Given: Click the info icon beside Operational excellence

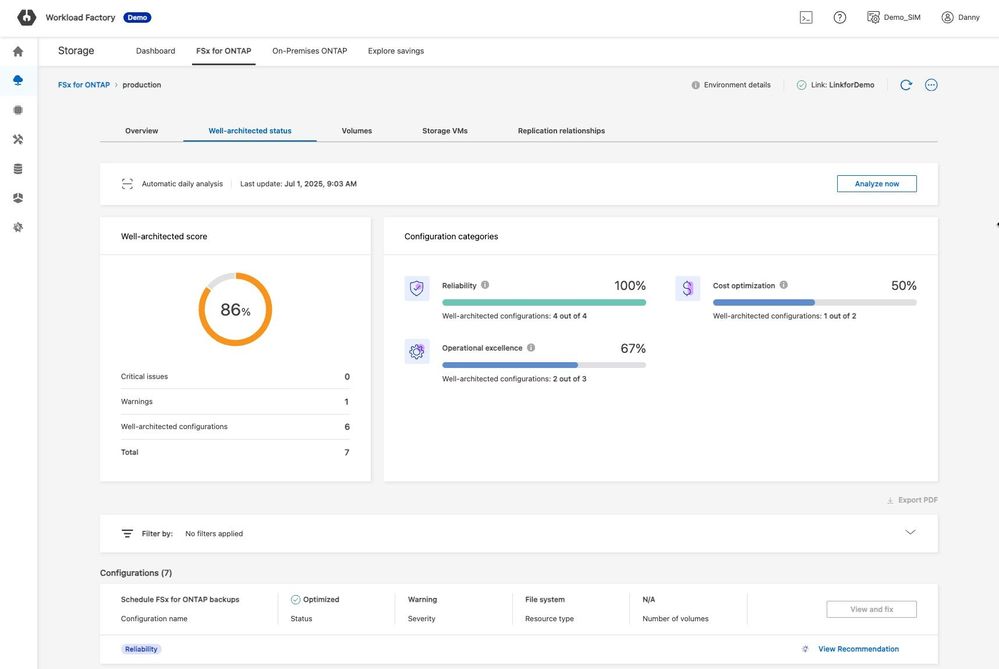Looking at the screenshot, I should tap(531, 348).
